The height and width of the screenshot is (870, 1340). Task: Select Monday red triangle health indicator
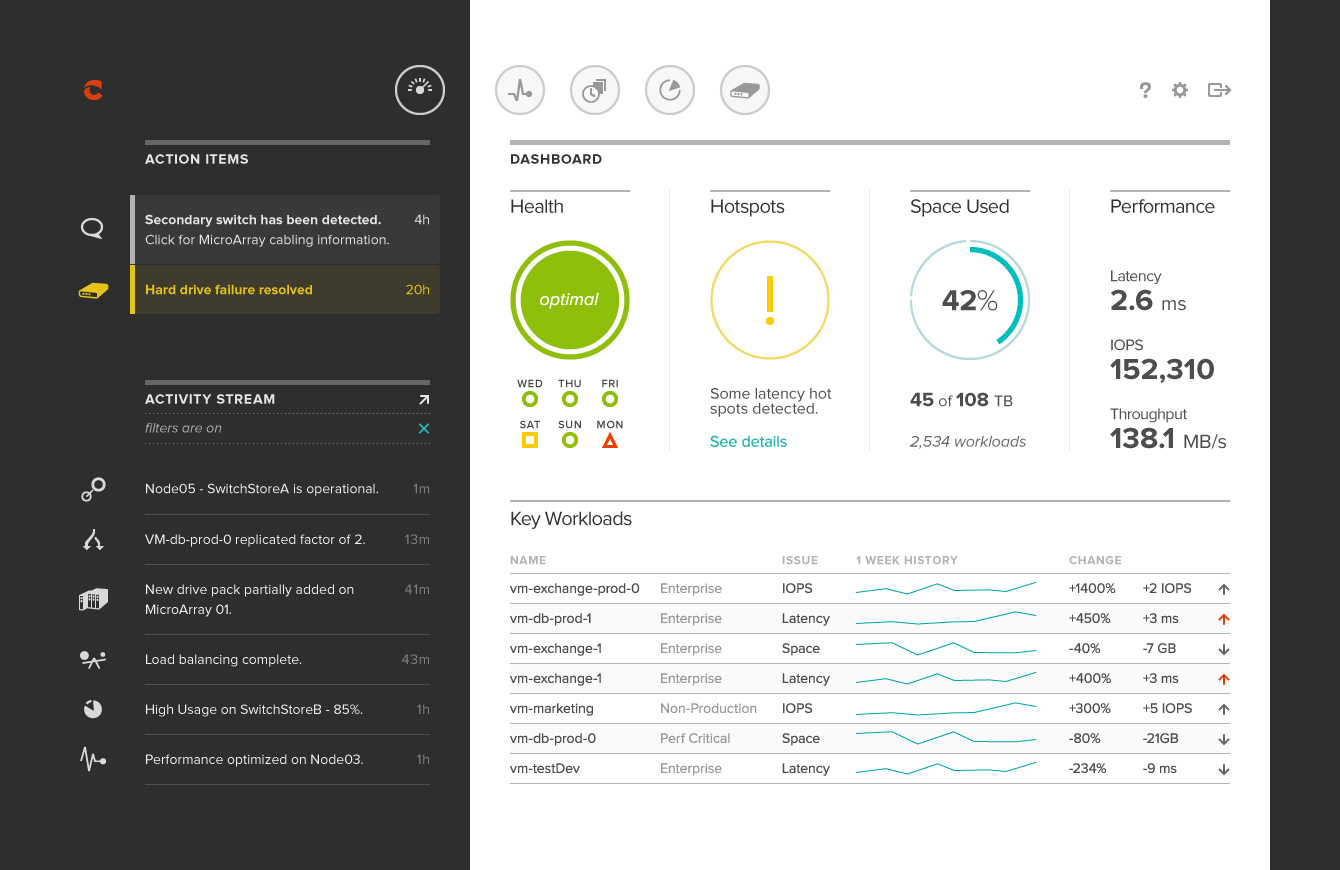tap(610, 440)
